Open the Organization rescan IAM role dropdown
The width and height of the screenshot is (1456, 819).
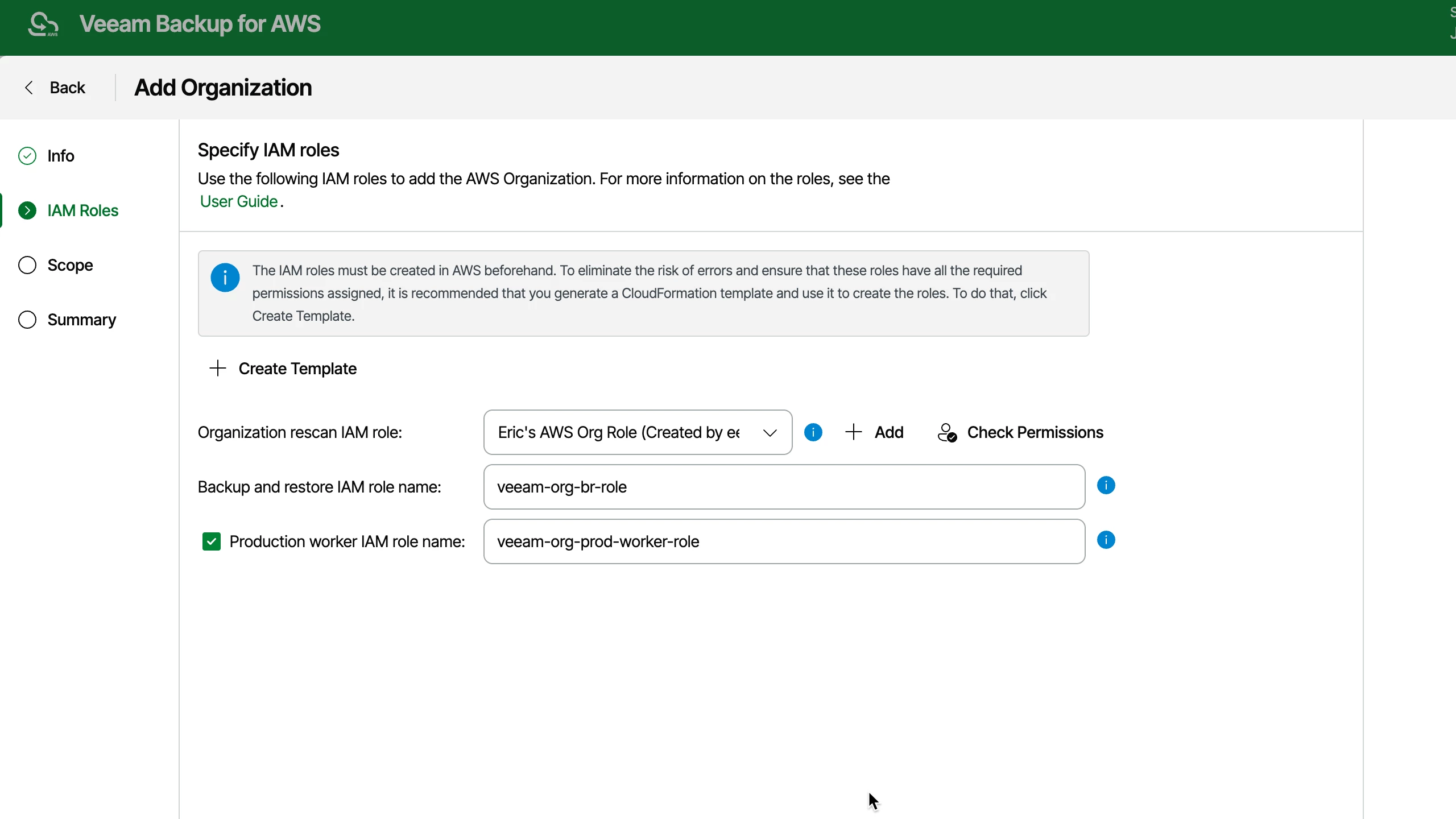[638, 432]
